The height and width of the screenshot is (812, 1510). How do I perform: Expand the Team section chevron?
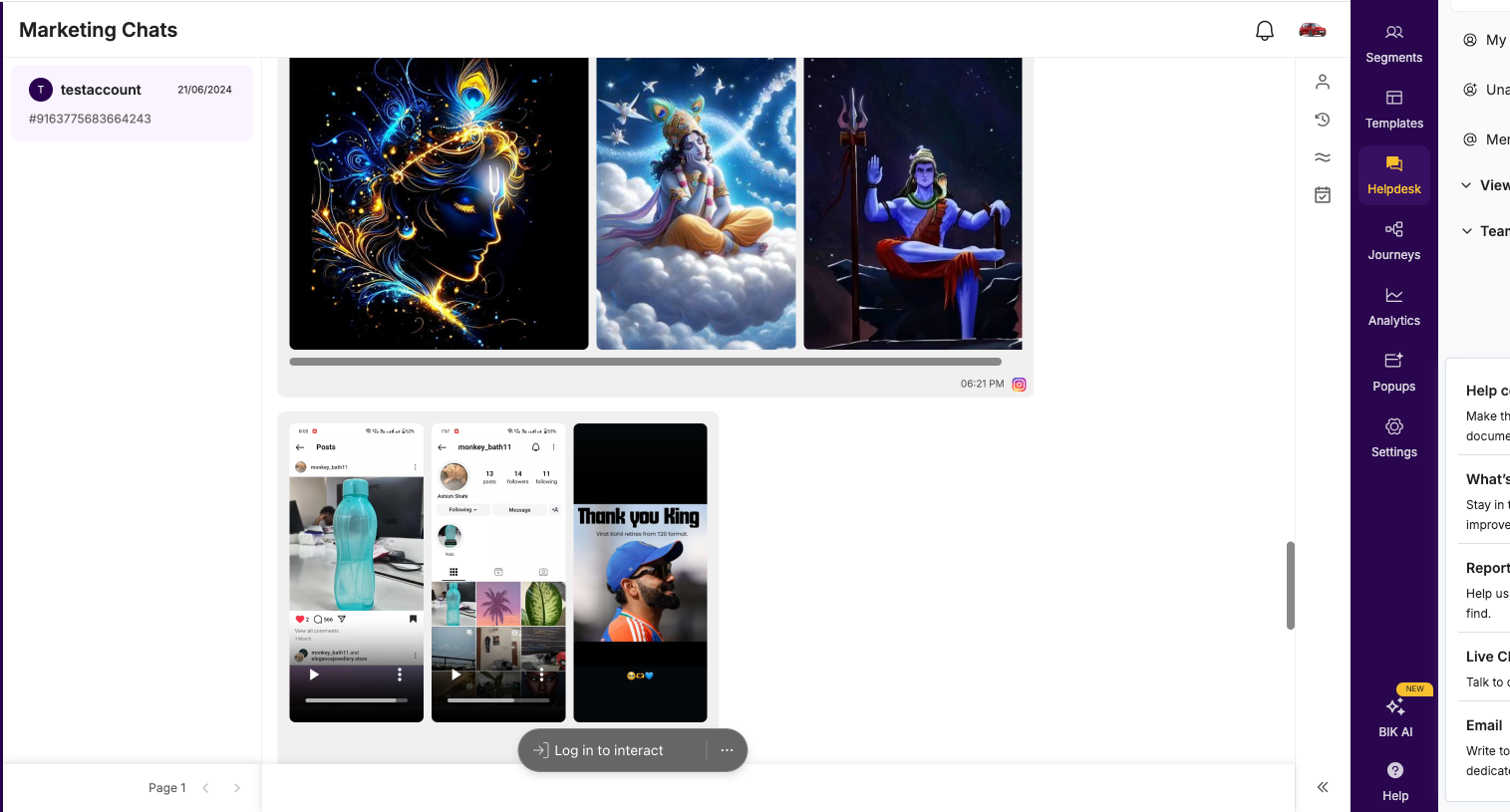tap(1466, 231)
